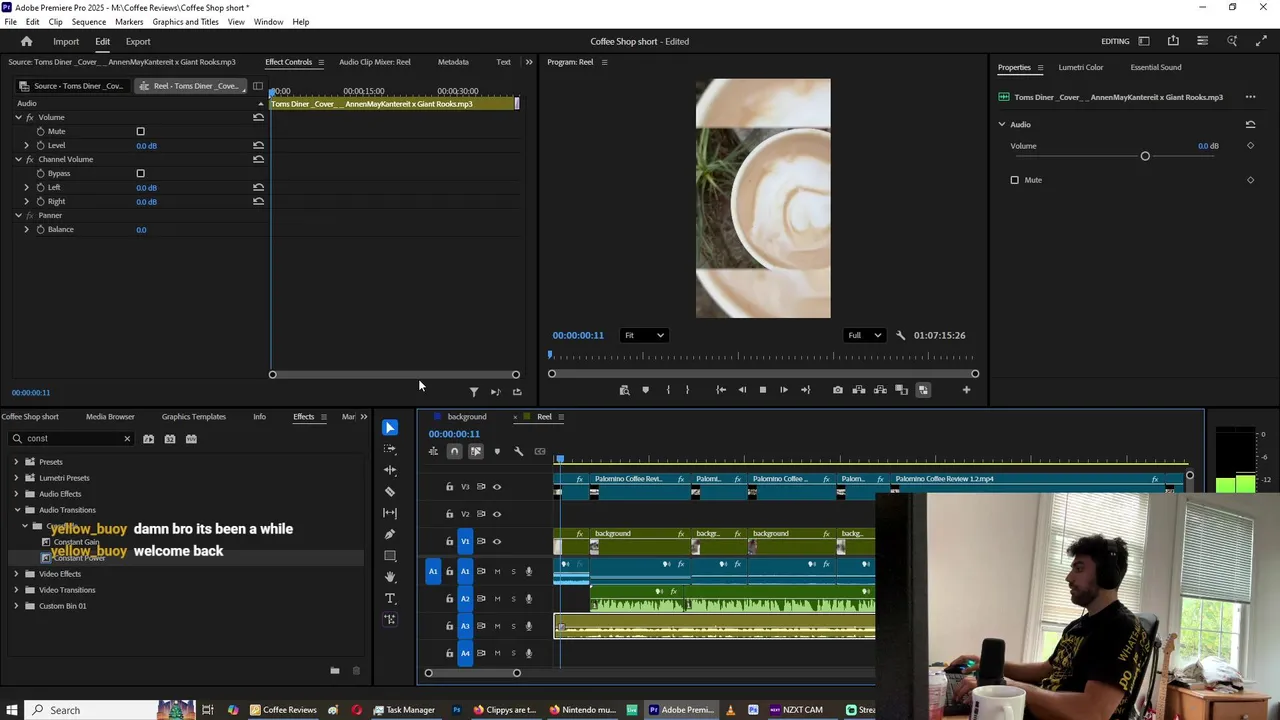The width and height of the screenshot is (1280, 720).
Task: Expand the Presets folder in Effects
Action: click(x=16, y=462)
